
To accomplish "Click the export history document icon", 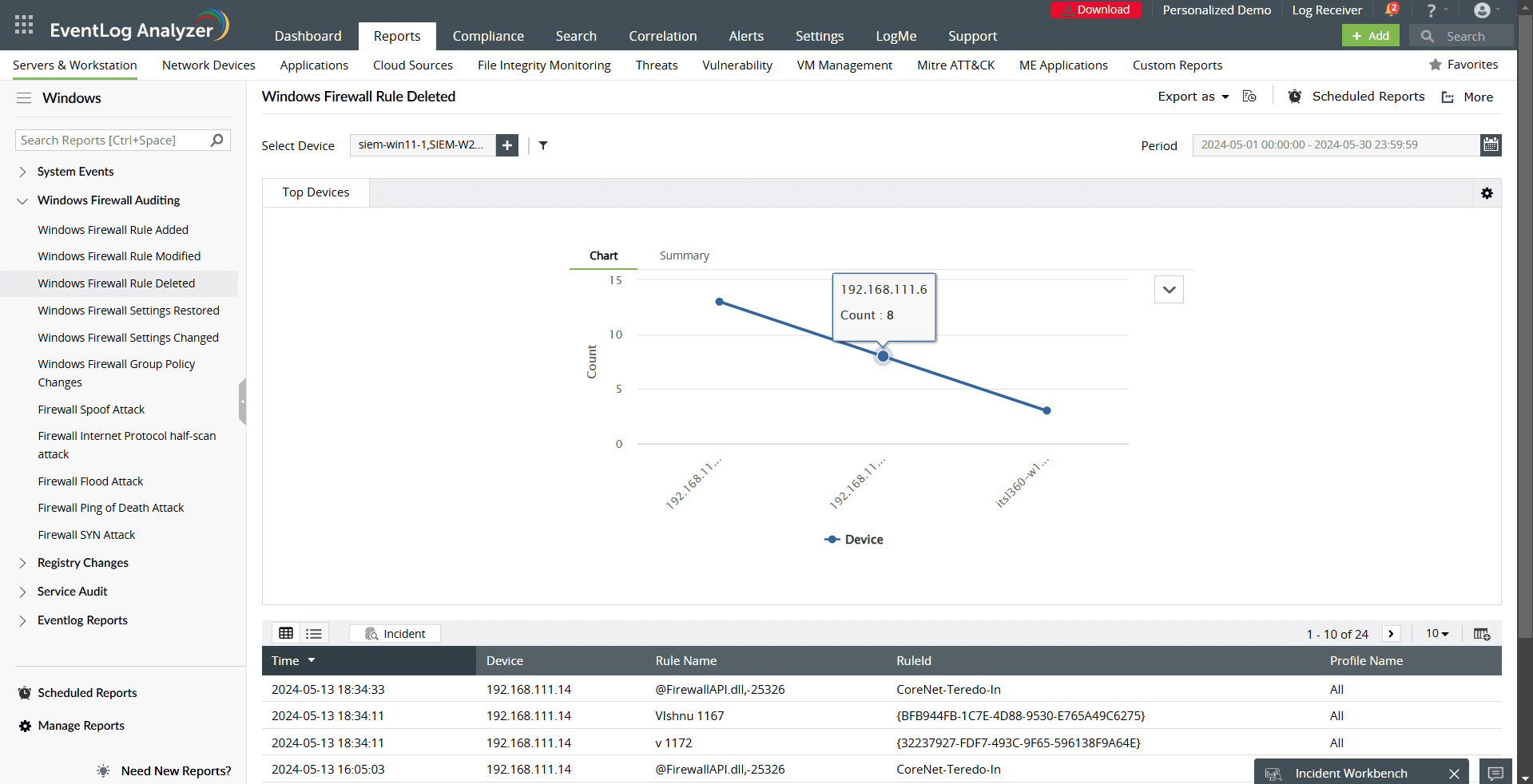I will 1249,96.
